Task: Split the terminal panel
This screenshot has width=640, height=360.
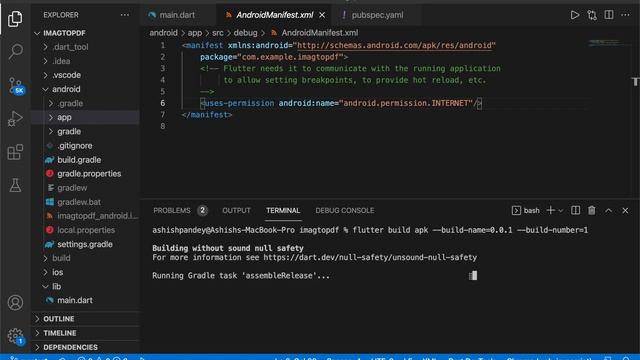Action: (575, 210)
